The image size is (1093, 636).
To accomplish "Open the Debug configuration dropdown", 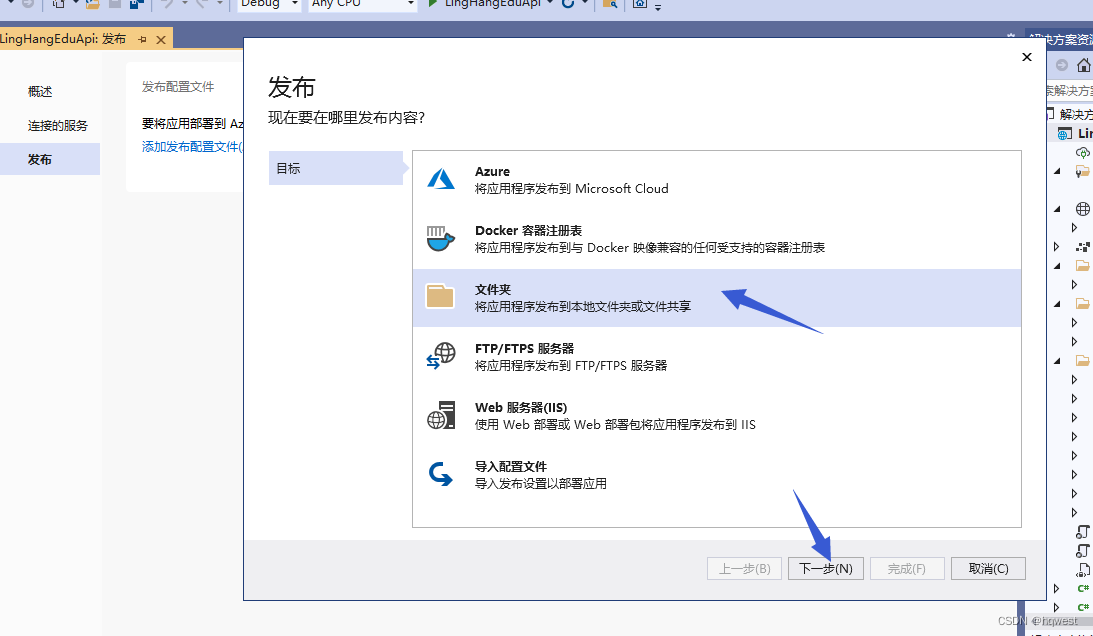I will [x=269, y=4].
